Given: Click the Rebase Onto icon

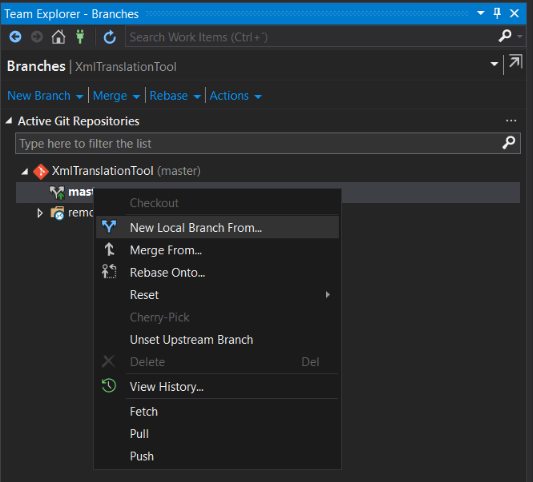Looking at the screenshot, I should pos(109,271).
